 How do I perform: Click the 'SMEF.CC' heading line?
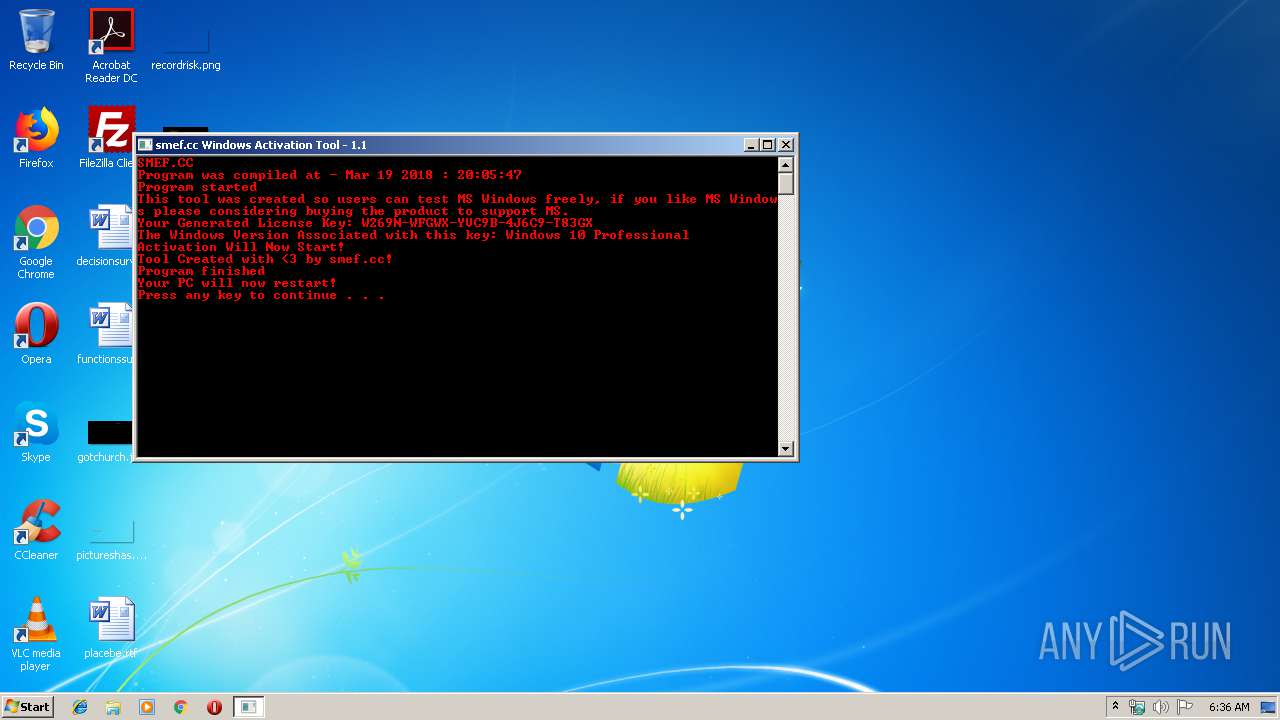tap(165, 163)
